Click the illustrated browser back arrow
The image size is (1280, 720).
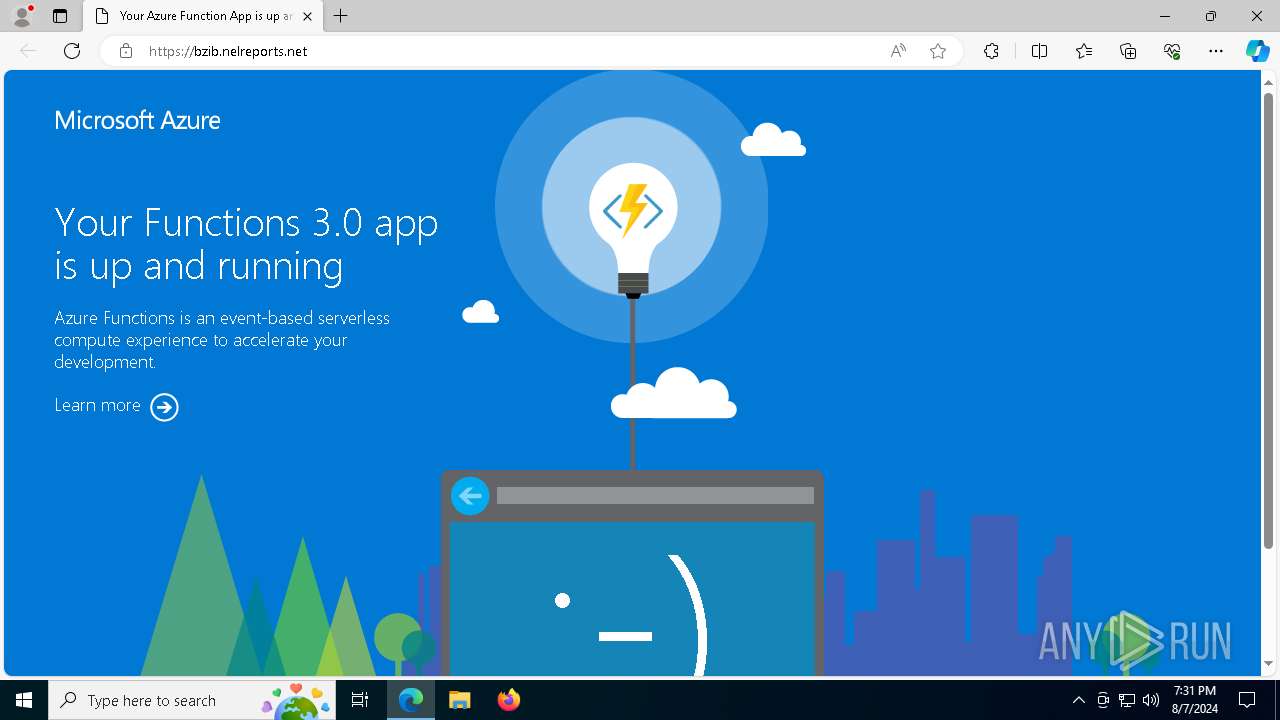[470, 496]
